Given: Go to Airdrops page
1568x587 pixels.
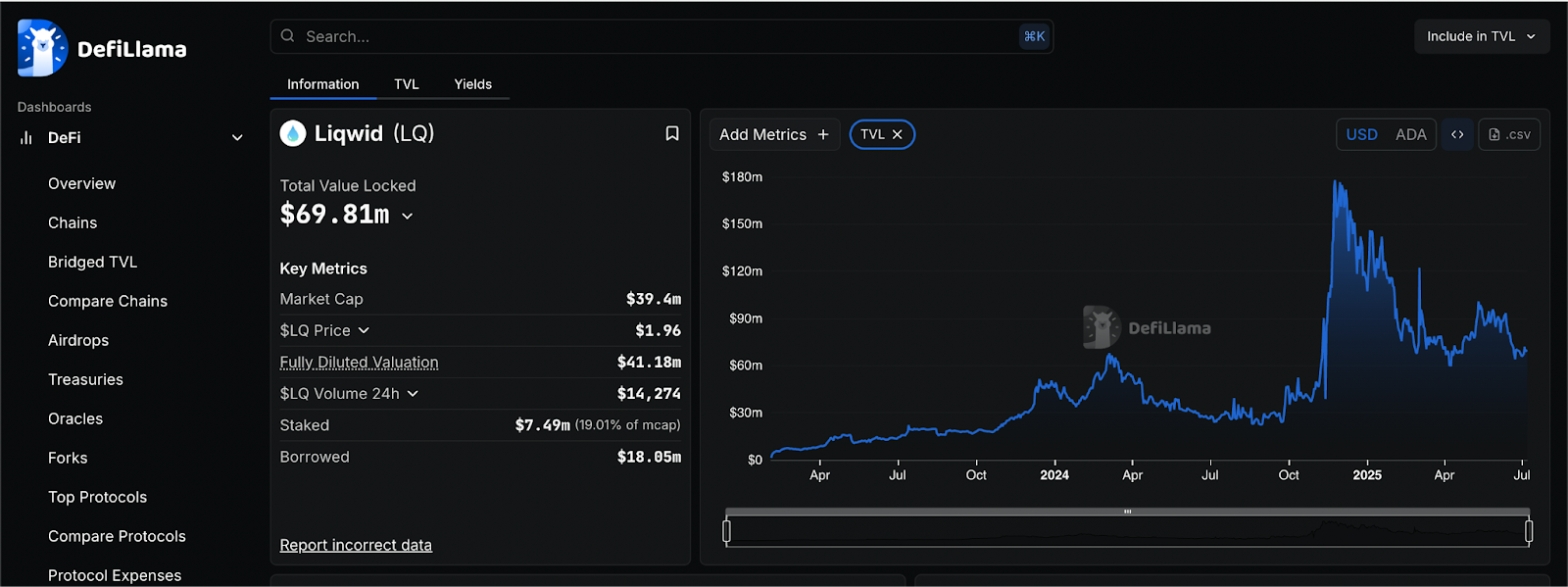Looking at the screenshot, I should pos(78,340).
